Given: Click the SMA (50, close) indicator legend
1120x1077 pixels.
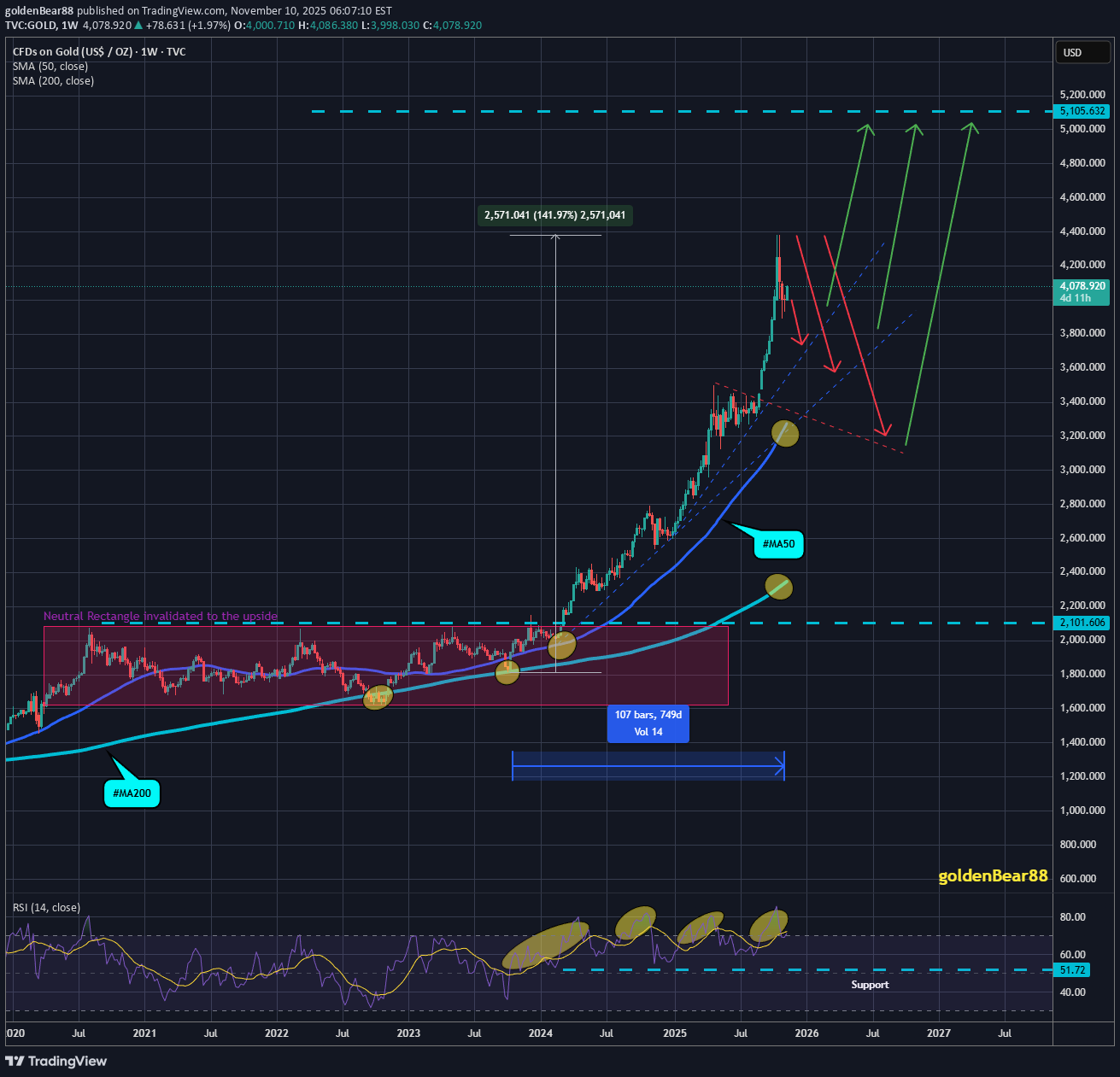Looking at the screenshot, I should (x=50, y=67).
